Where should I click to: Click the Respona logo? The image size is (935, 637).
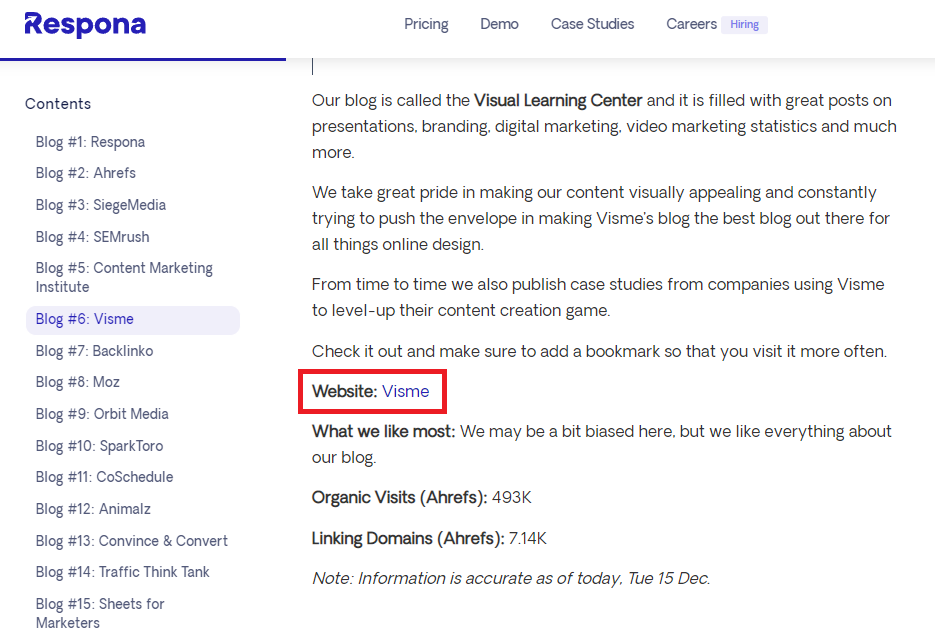click(x=85, y=24)
